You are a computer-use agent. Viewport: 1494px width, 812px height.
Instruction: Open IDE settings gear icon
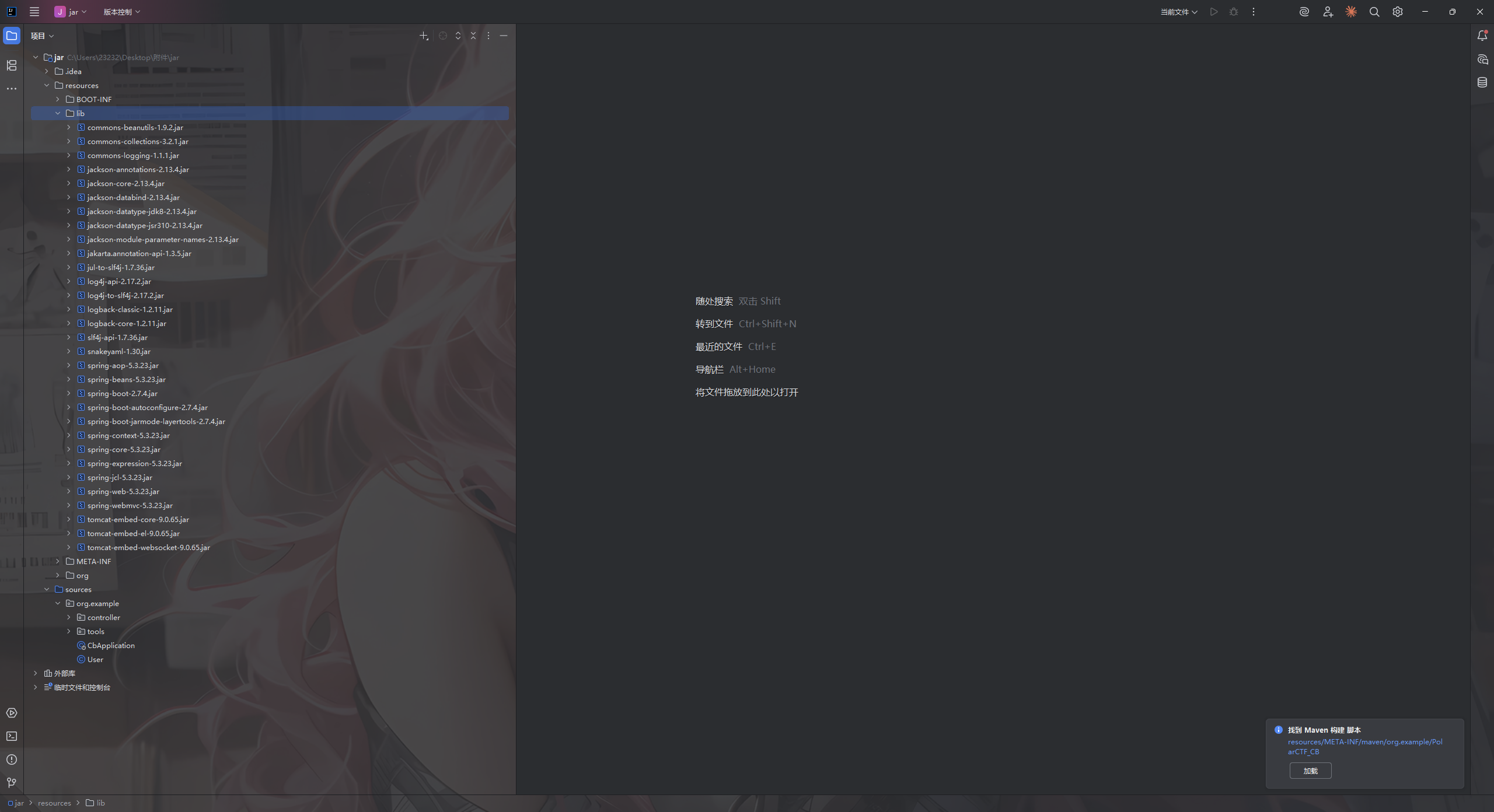[1398, 12]
